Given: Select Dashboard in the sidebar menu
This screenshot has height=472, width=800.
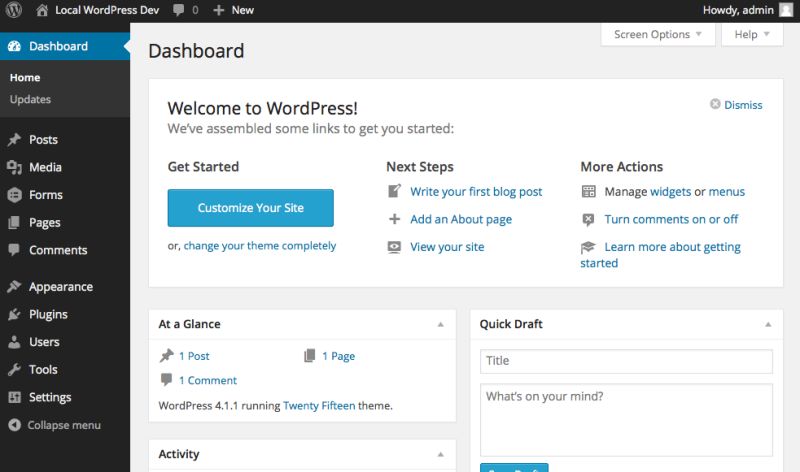Looking at the screenshot, I should tap(65, 46).
